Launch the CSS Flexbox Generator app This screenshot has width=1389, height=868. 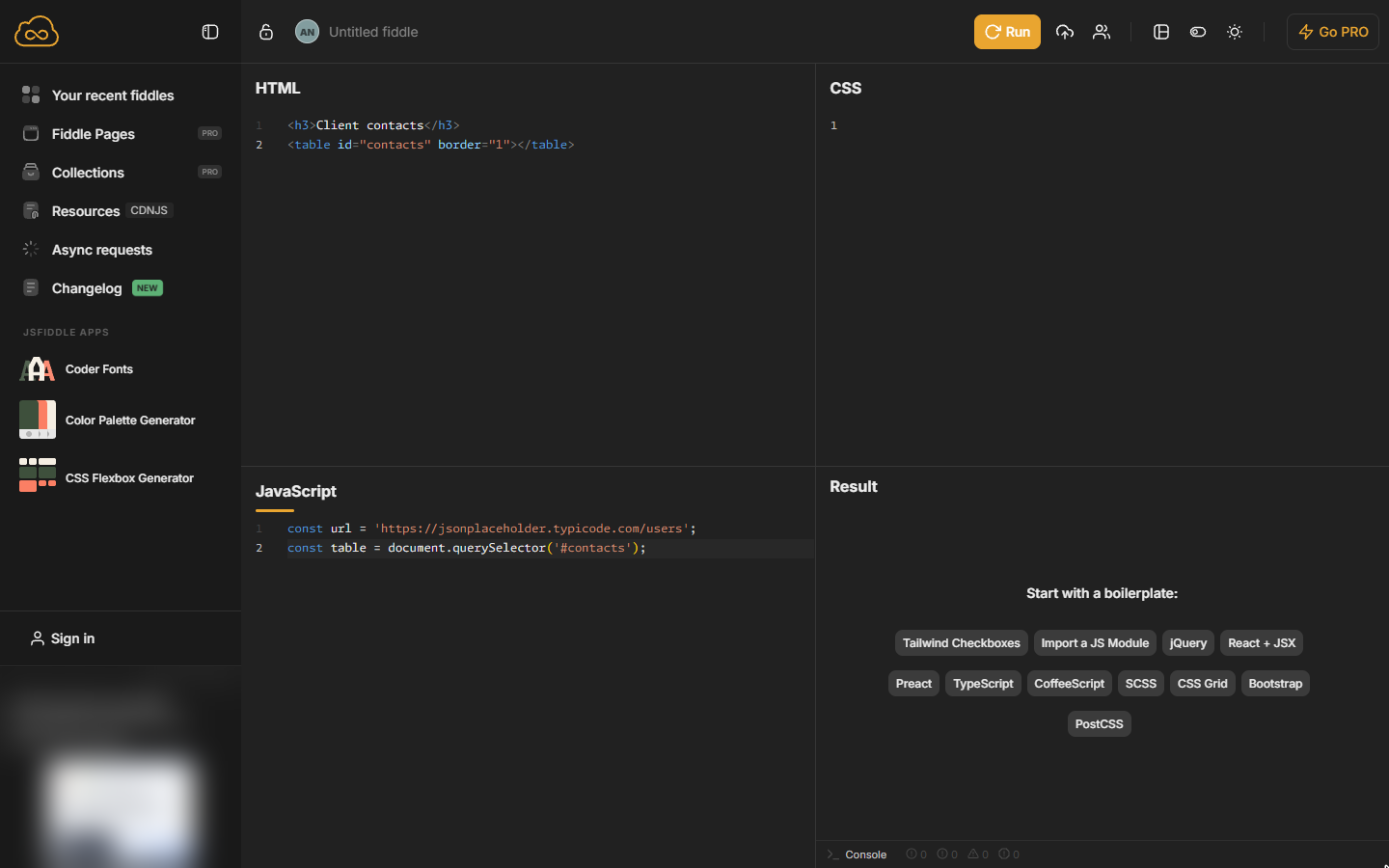click(129, 478)
